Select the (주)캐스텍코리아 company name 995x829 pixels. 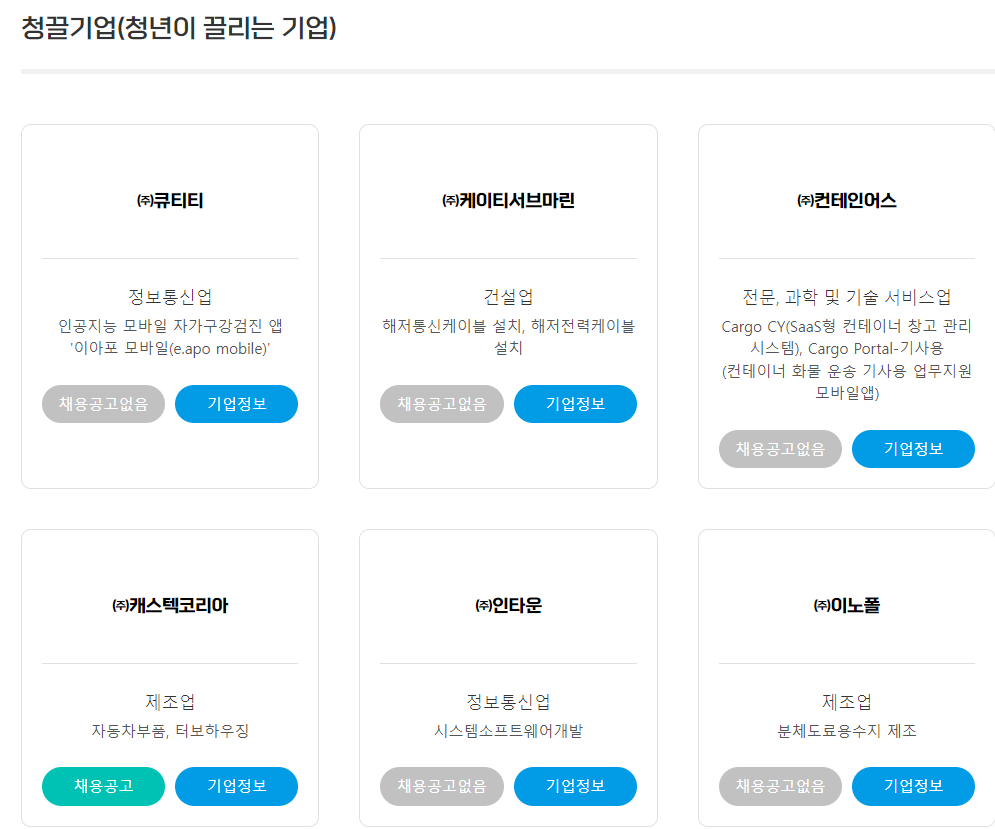tap(170, 606)
